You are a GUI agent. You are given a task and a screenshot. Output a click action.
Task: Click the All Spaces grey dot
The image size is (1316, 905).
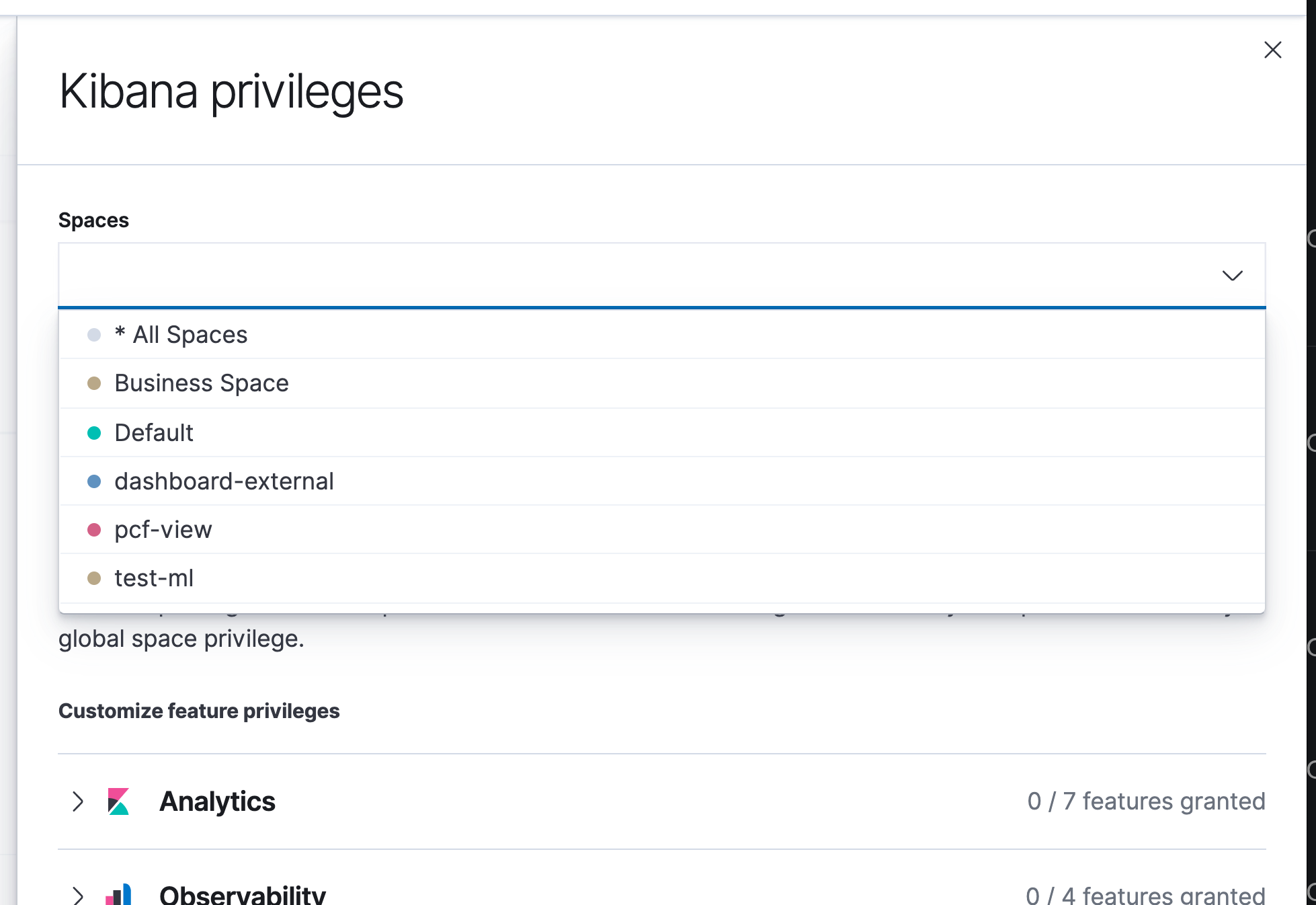pos(94,335)
